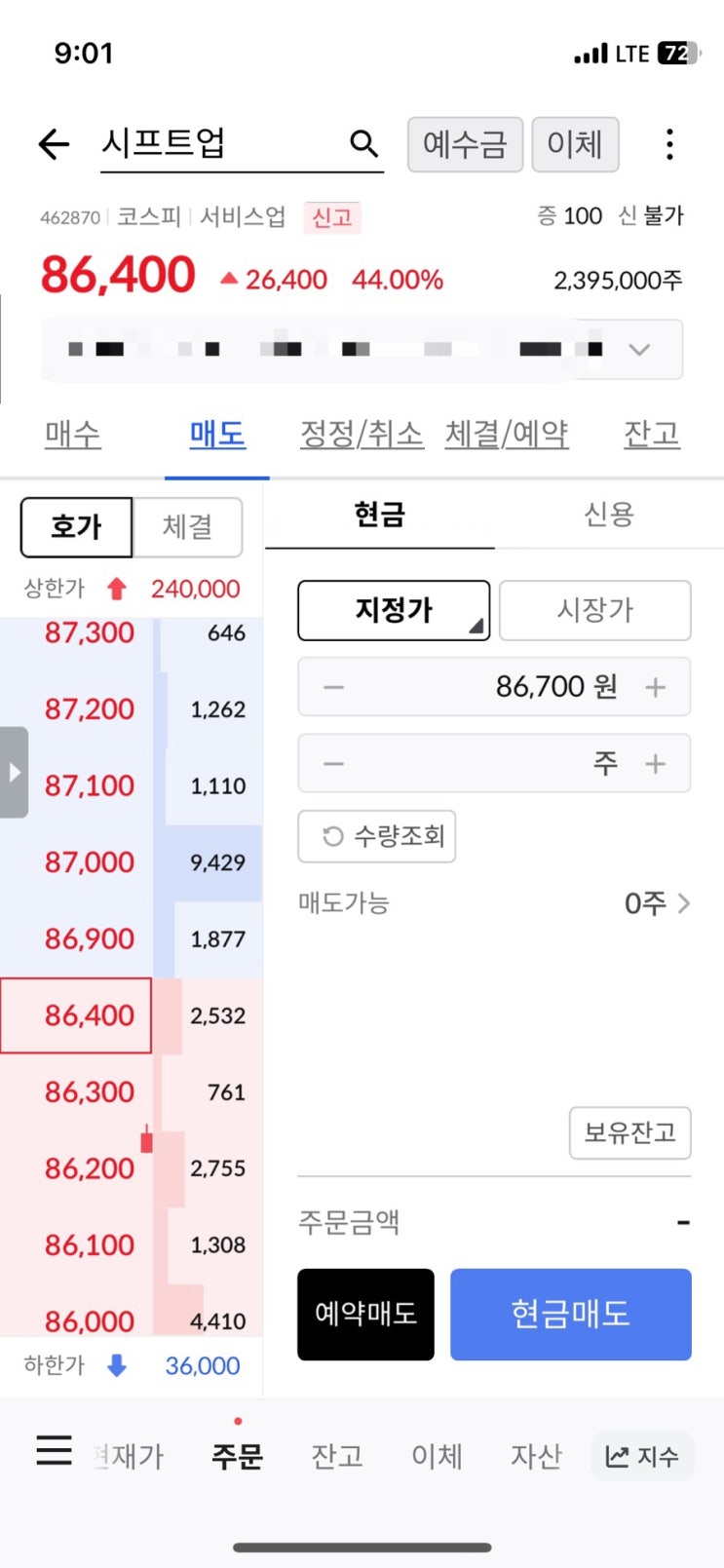
Task: Expand the account selector dropdown chevron
Action: click(x=639, y=349)
